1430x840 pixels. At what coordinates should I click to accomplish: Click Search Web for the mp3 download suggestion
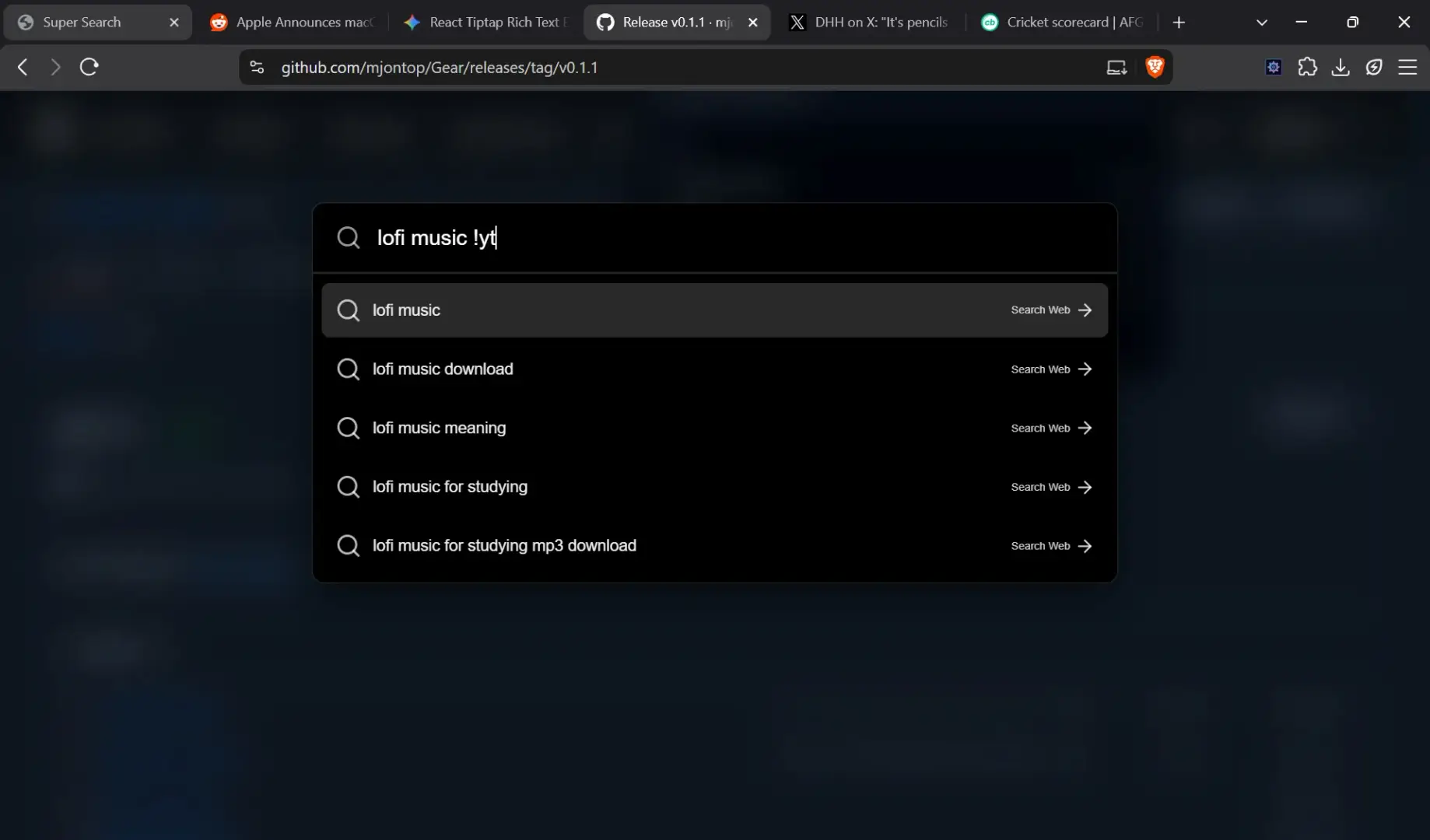pyautogui.click(x=1051, y=546)
